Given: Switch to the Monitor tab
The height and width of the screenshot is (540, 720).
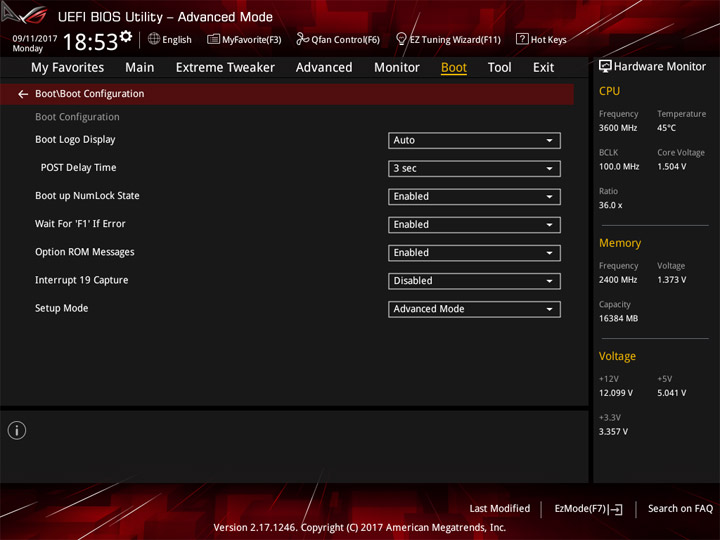Looking at the screenshot, I should click(397, 68).
